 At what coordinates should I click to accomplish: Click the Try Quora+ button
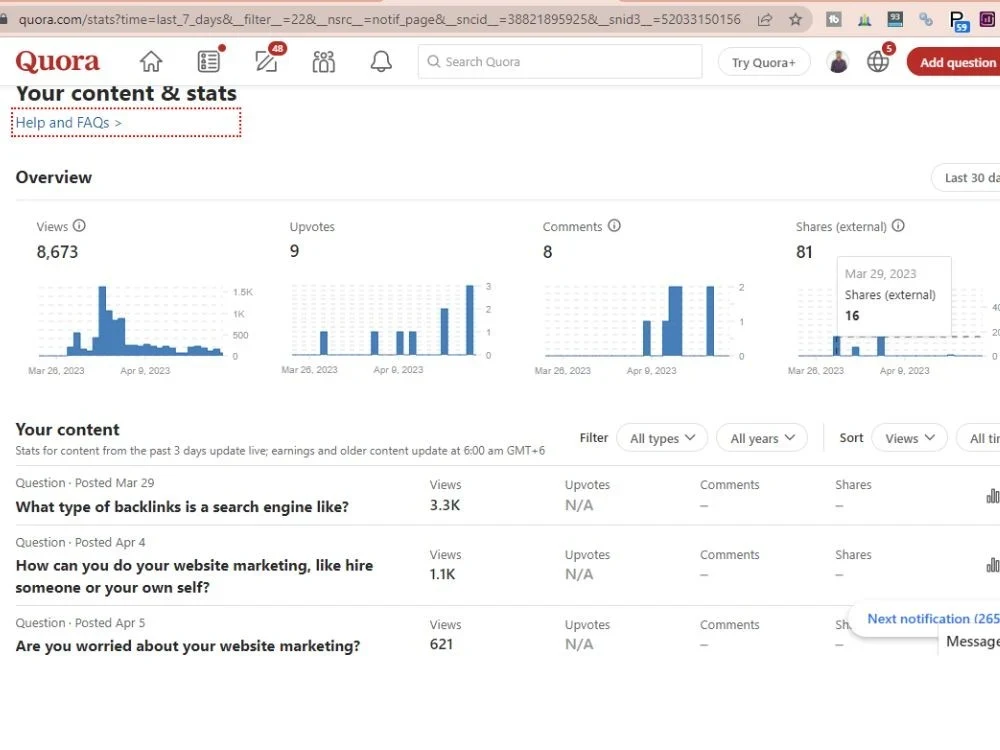(x=763, y=62)
